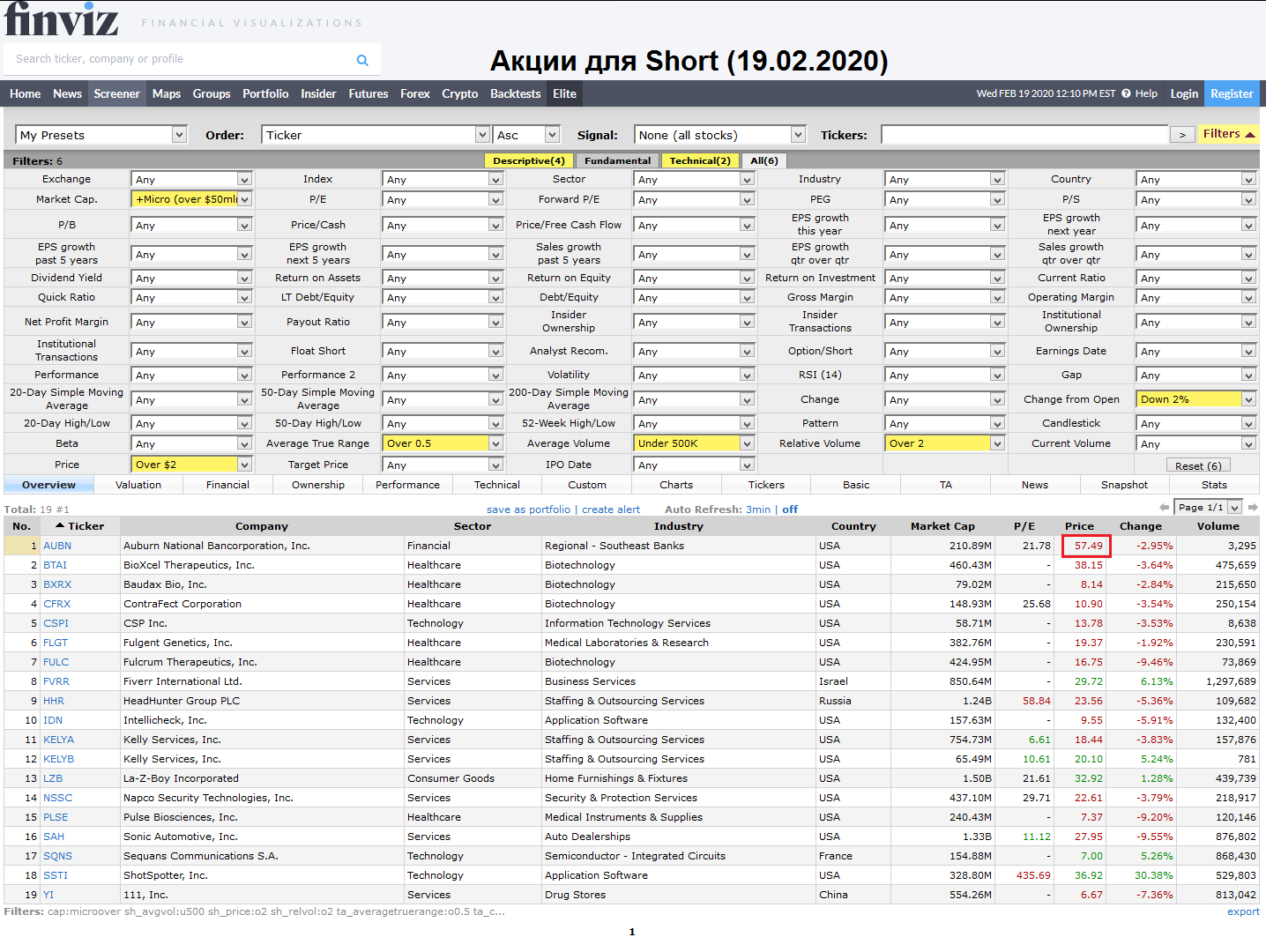
Task: Collapse the Filters panel toggle
Action: tap(1228, 134)
